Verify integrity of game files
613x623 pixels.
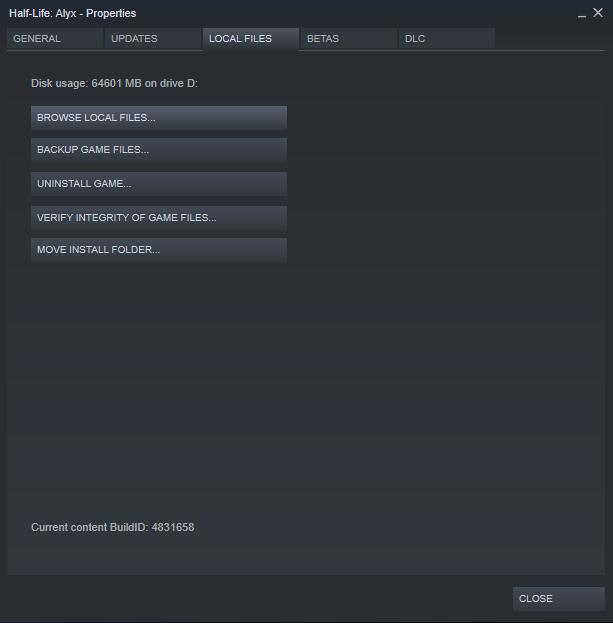click(x=159, y=217)
